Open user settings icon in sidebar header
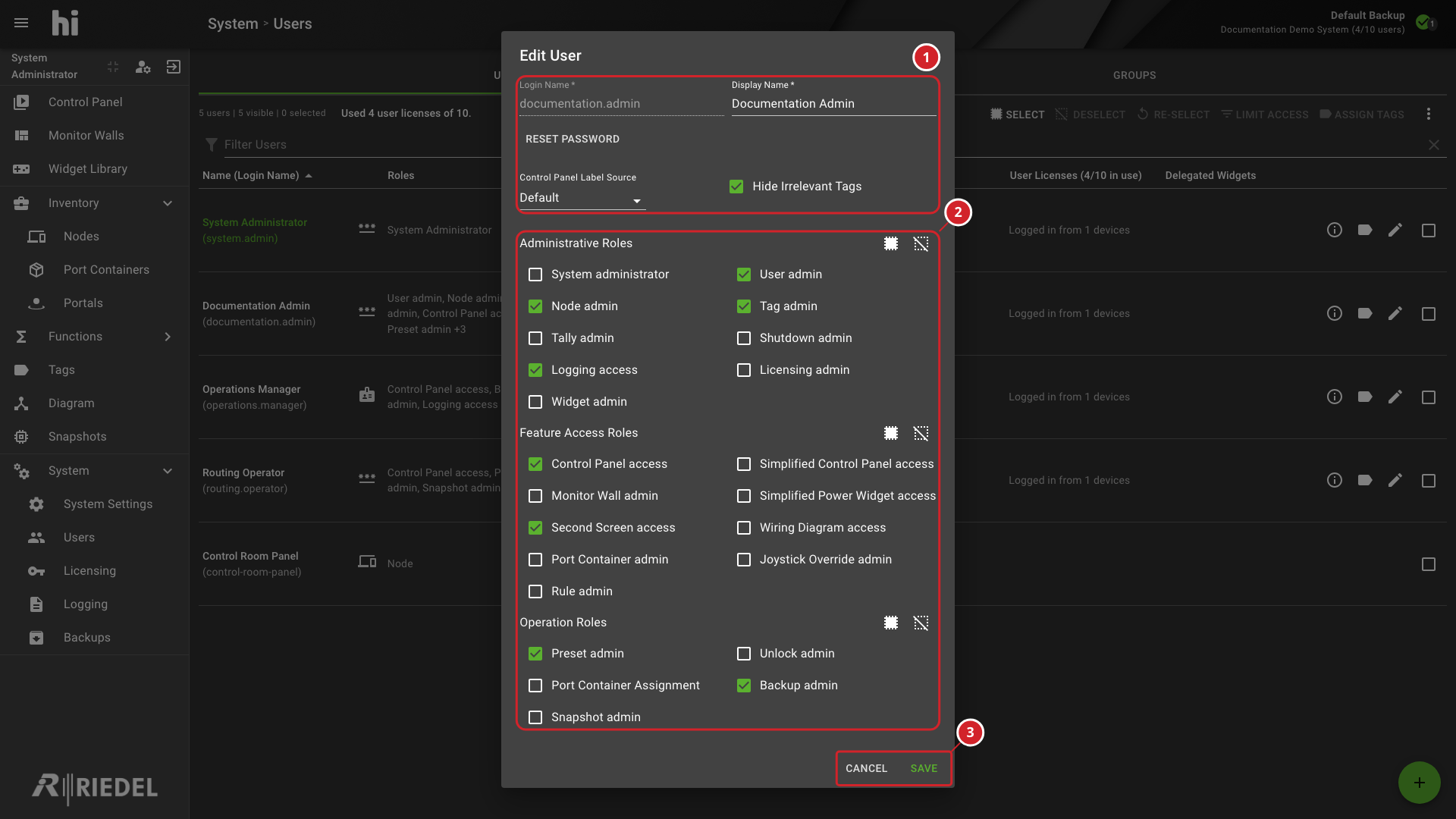 coord(143,67)
